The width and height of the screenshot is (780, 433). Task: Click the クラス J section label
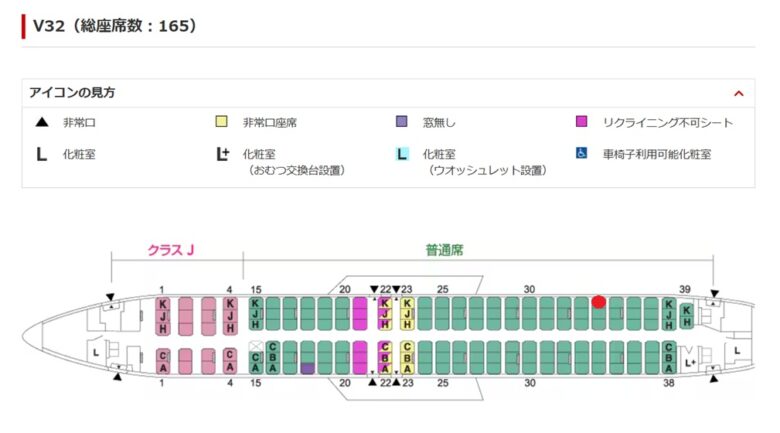pos(171,250)
